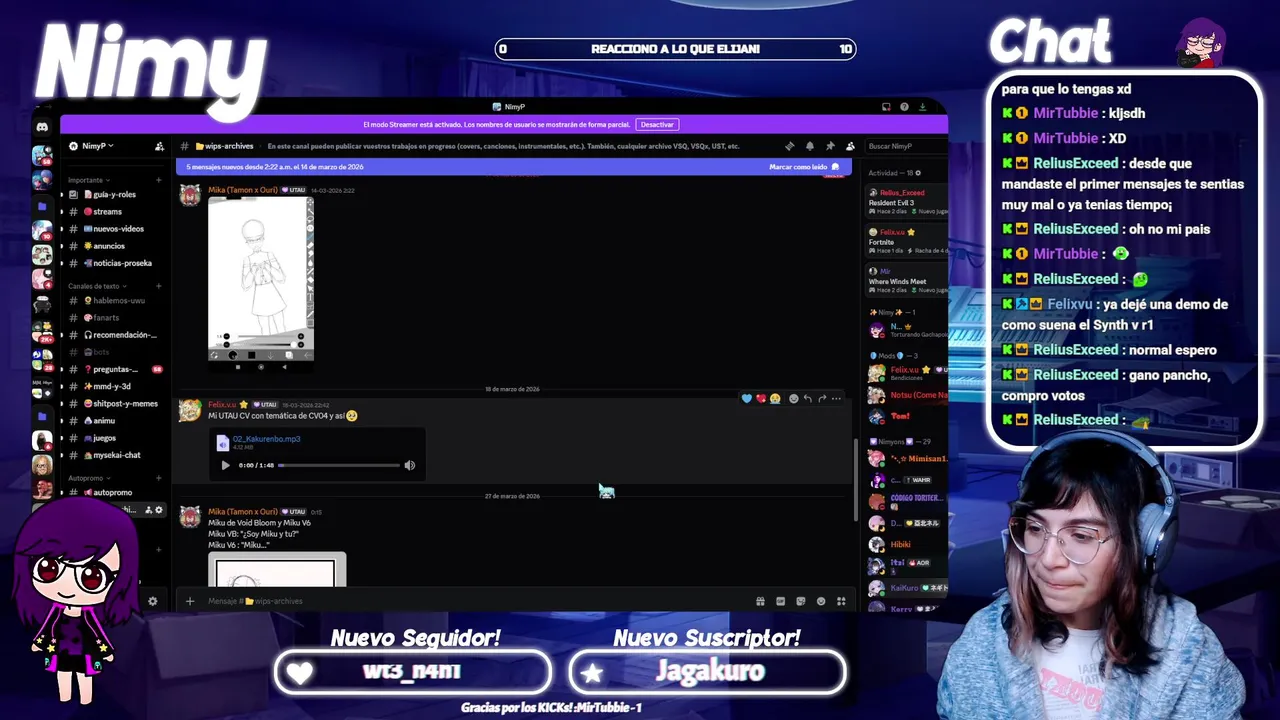This screenshot has height=720, width=1280.
Task: Open the help icon in Discord title bar
Action: [x=904, y=107]
